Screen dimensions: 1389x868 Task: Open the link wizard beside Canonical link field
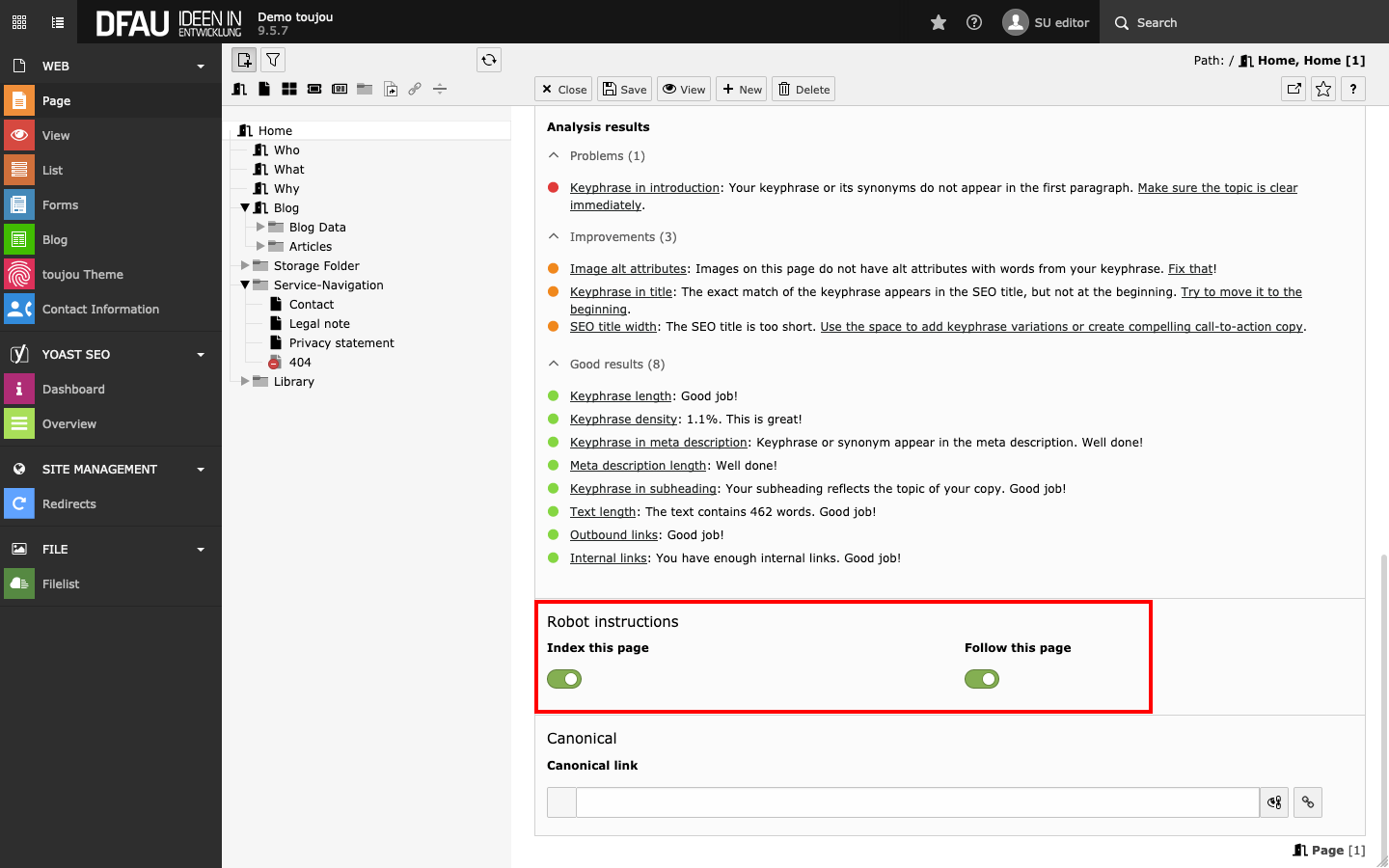coord(1307,802)
